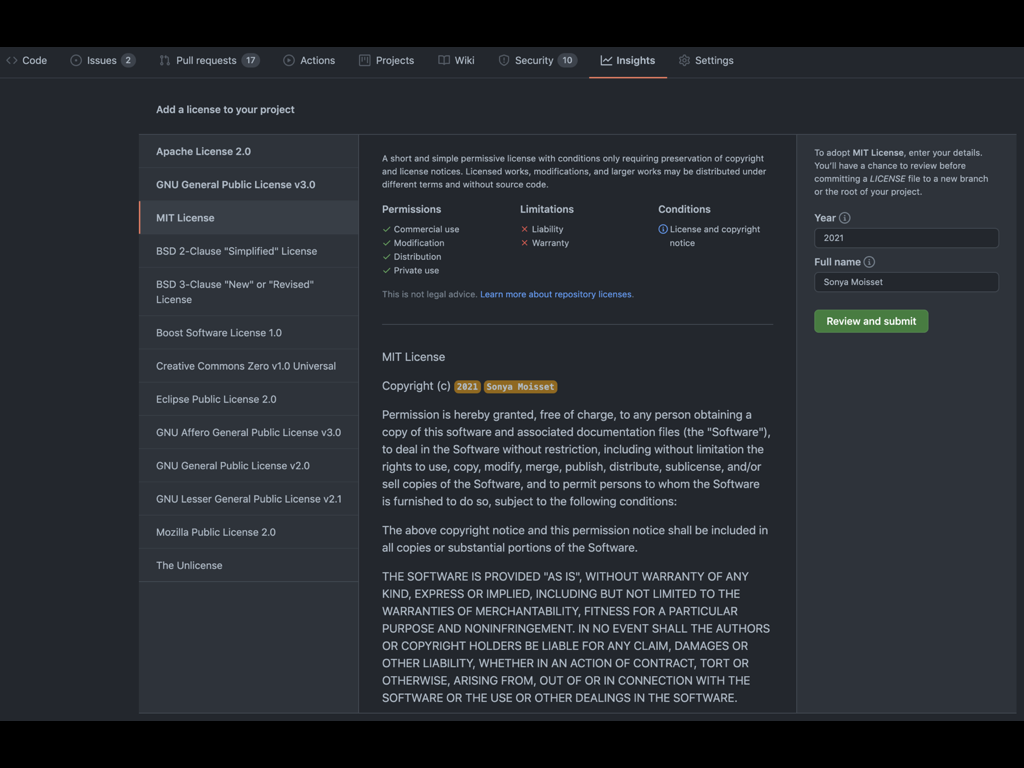Image resolution: width=1024 pixels, height=768 pixels.
Task: Click the Permissions heading
Action: click(411, 210)
